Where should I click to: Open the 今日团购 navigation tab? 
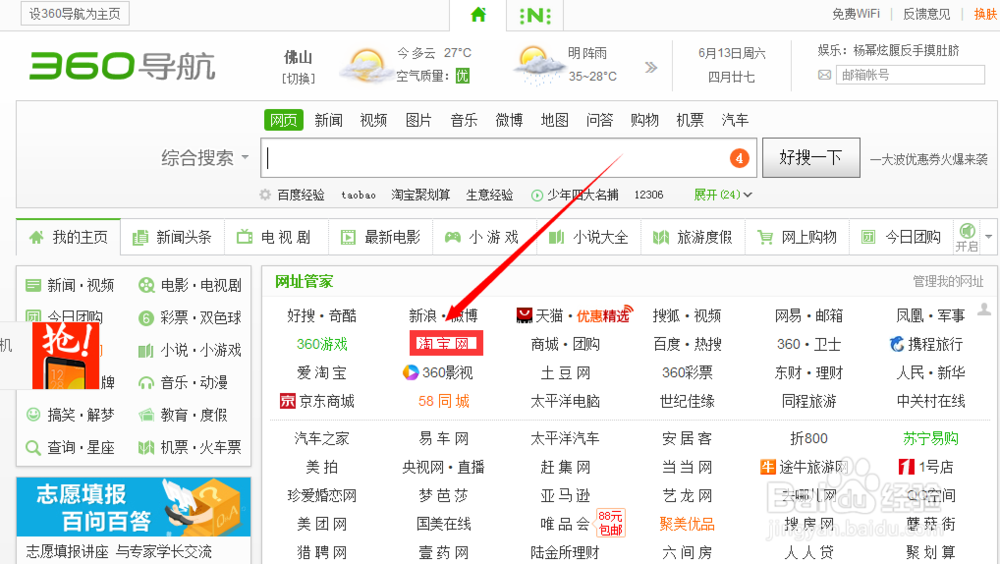point(901,237)
